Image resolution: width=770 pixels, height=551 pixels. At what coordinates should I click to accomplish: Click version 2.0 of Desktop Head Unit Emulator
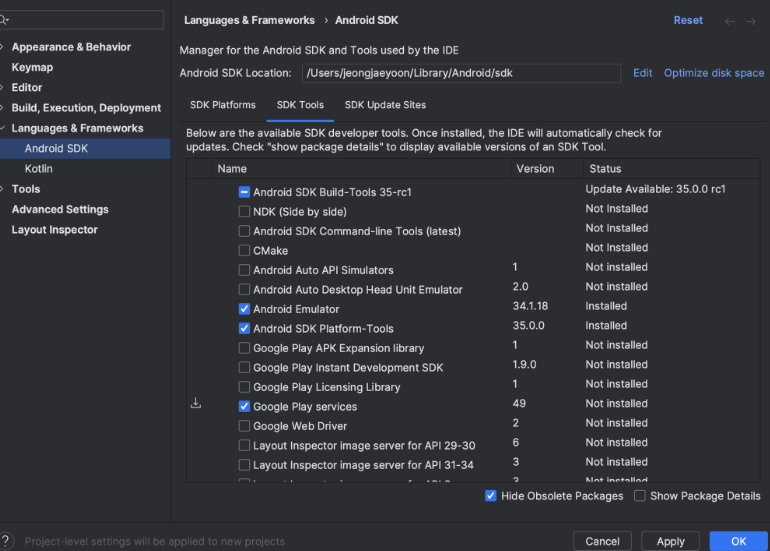tap(520, 286)
